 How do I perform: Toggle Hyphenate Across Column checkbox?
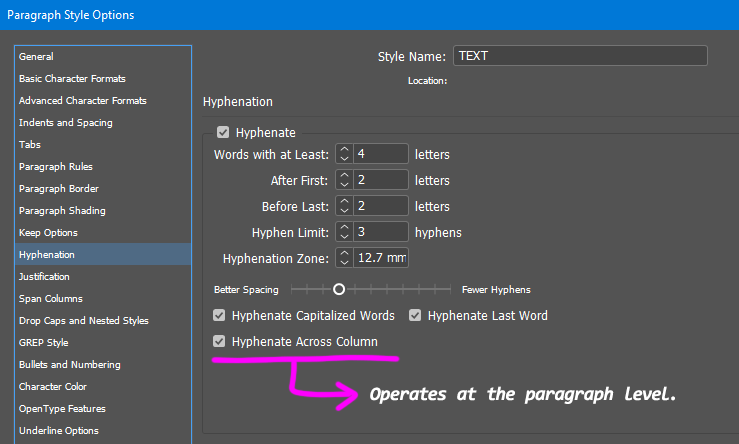[x=220, y=342]
